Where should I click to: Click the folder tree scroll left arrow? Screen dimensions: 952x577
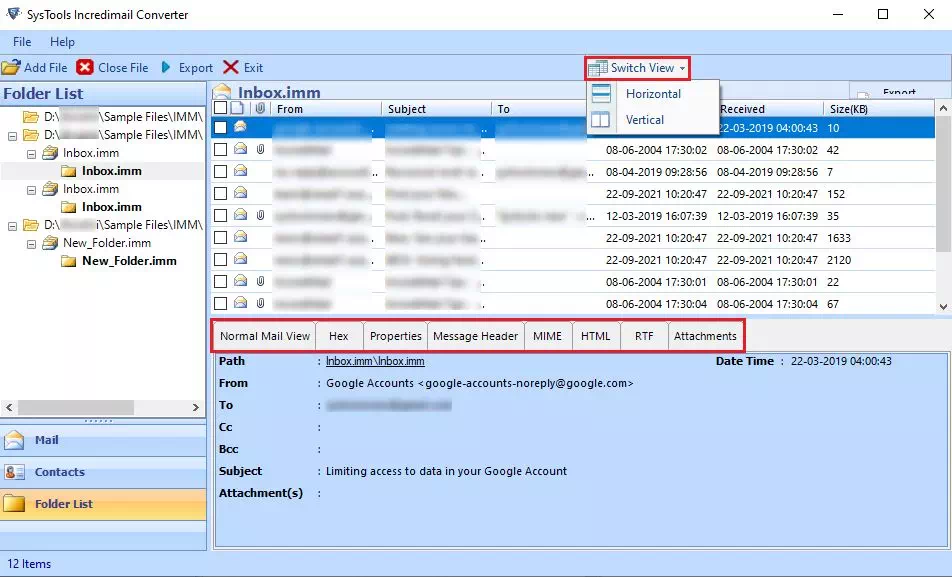click(8, 407)
